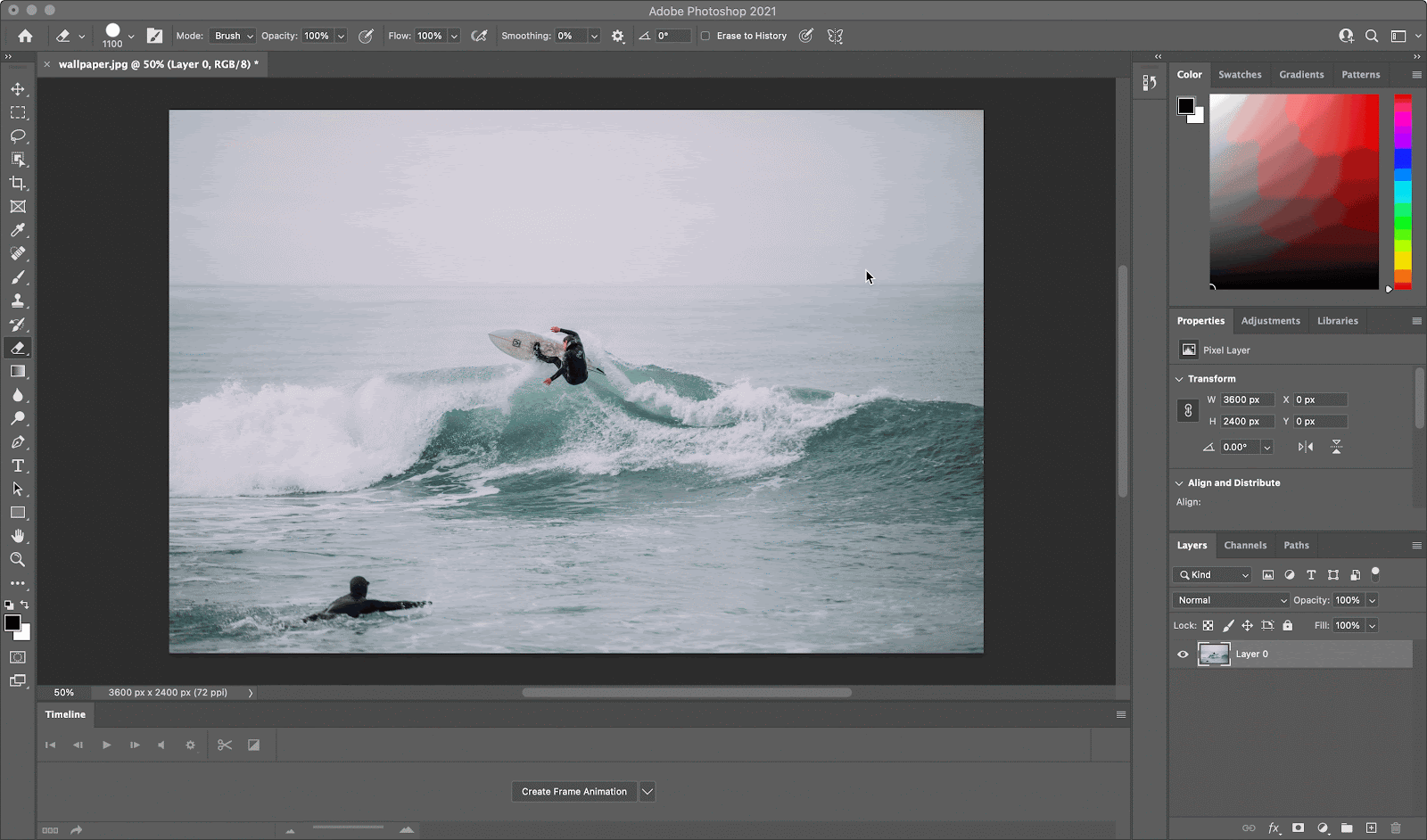Collapse the Transform section
This screenshot has width=1427, height=840.
pyautogui.click(x=1179, y=379)
